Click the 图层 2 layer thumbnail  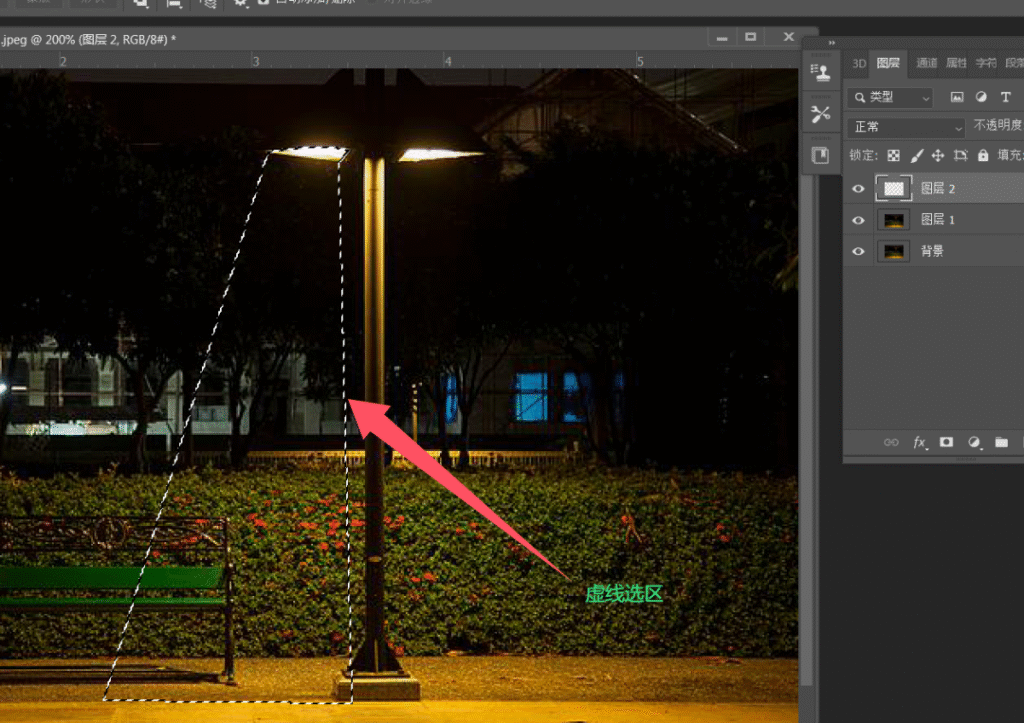pos(893,189)
